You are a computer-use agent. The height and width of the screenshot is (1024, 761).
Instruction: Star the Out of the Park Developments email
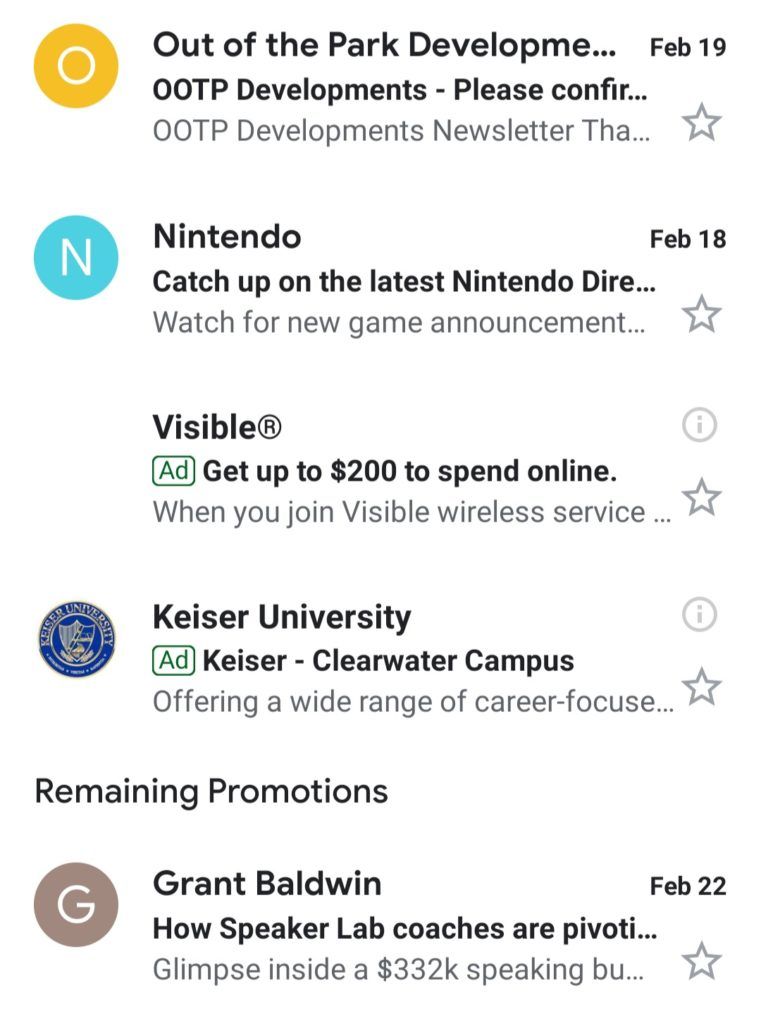point(702,122)
